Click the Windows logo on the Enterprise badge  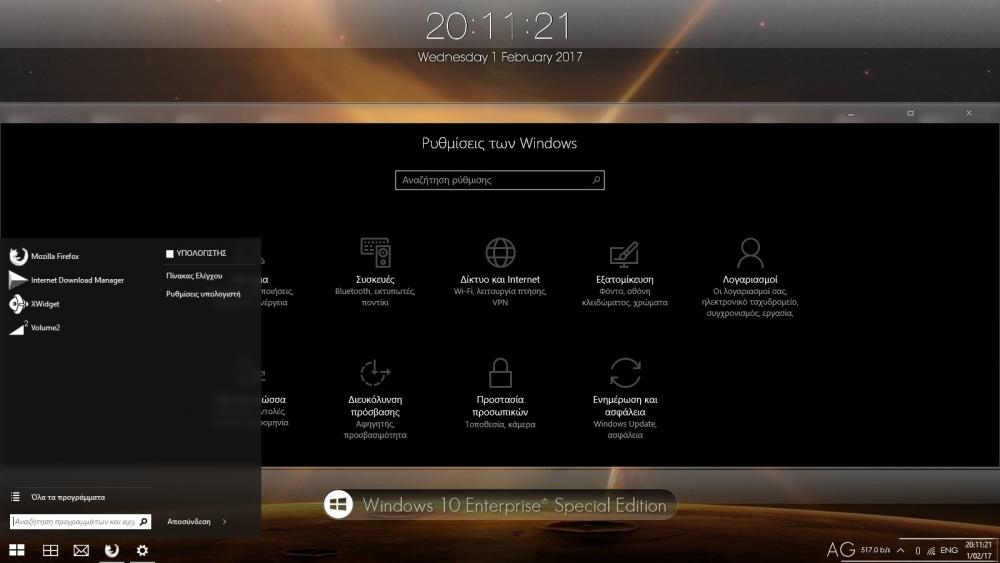[338, 504]
